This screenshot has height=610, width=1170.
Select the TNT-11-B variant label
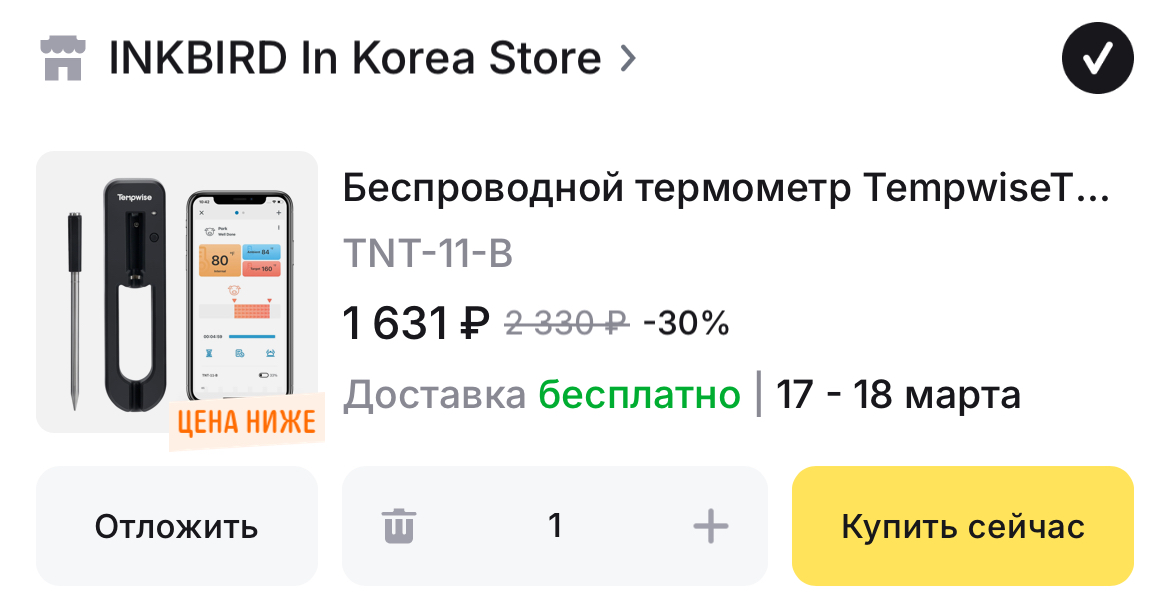tap(428, 254)
